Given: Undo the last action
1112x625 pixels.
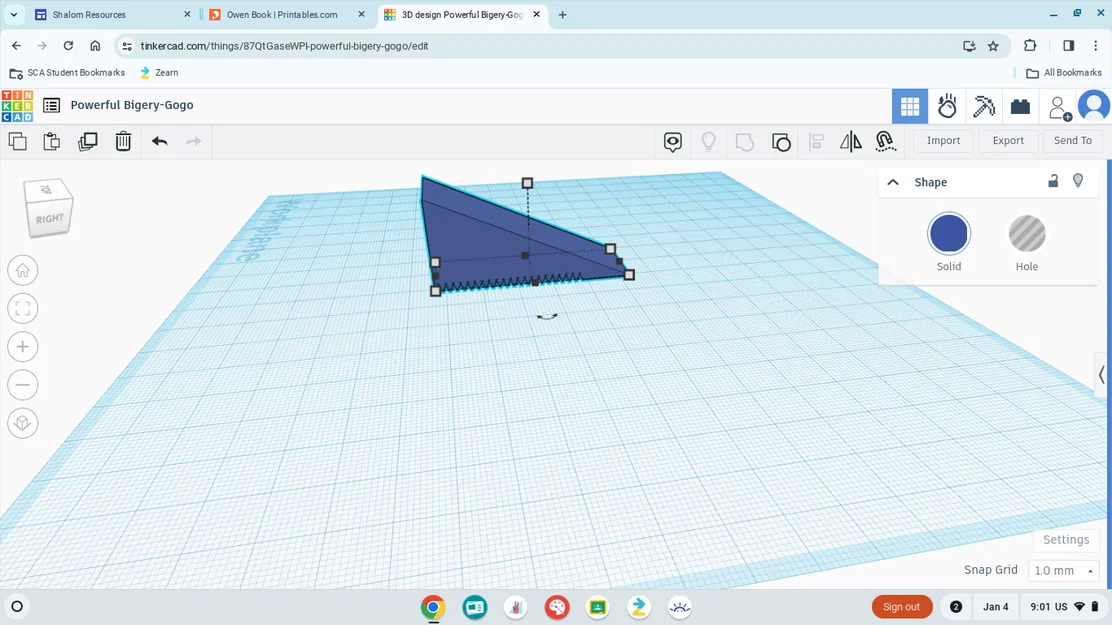Looking at the screenshot, I should point(160,141).
